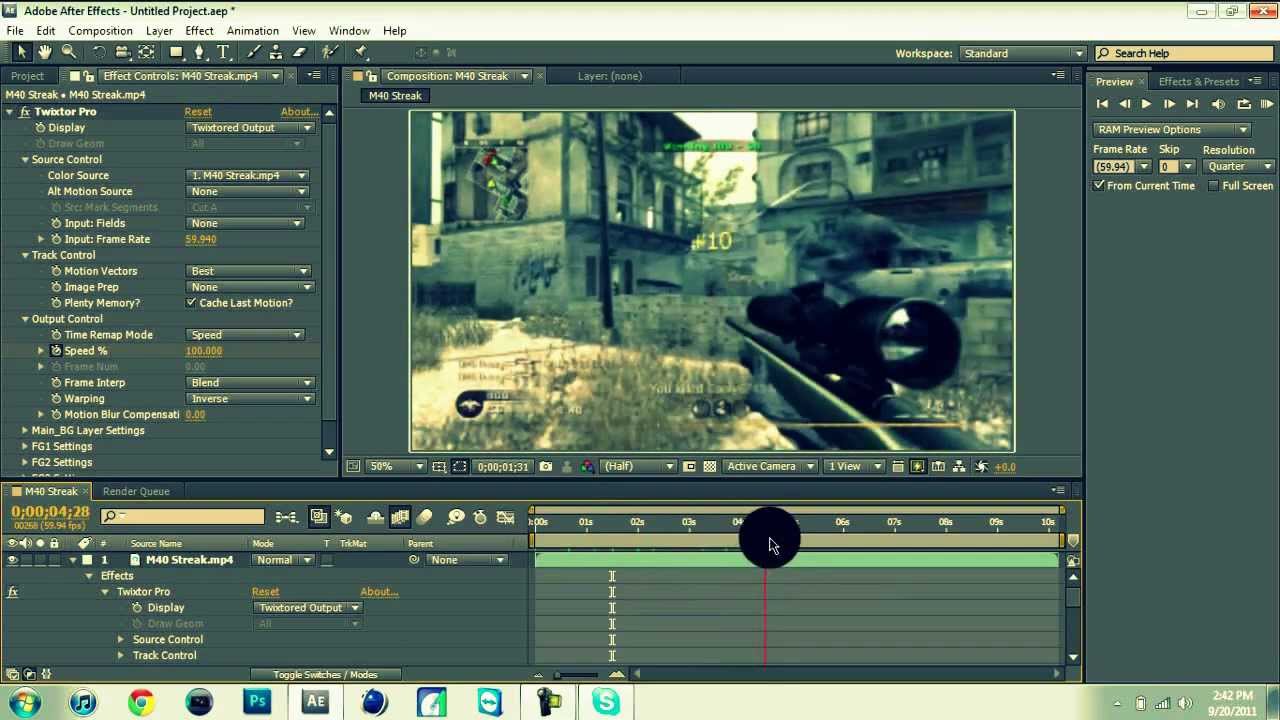The width and height of the screenshot is (1280, 720).
Task: Expand the Main_BG Layer Settings group
Action: (x=25, y=431)
